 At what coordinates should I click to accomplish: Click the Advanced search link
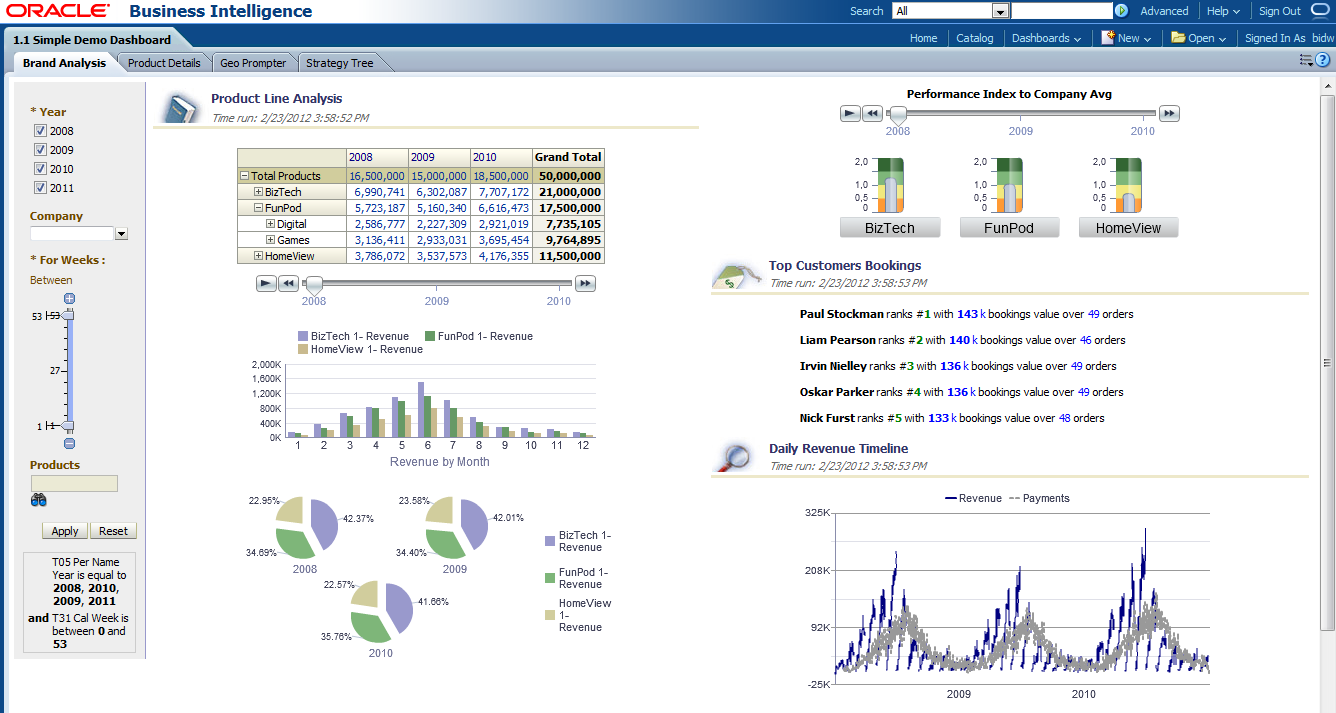pyautogui.click(x=1164, y=11)
